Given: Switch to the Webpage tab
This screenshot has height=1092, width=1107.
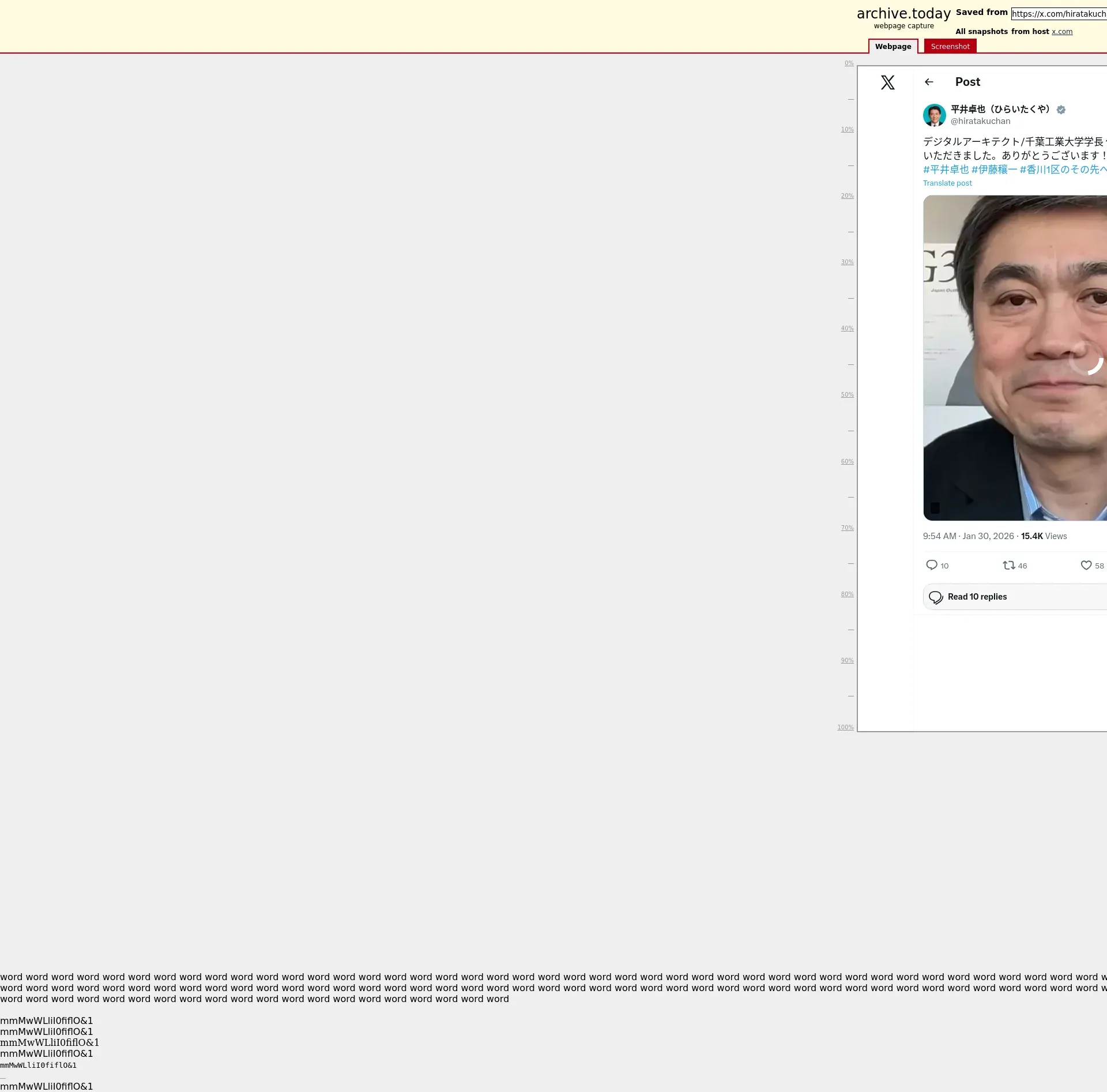Looking at the screenshot, I should coord(893,47).
